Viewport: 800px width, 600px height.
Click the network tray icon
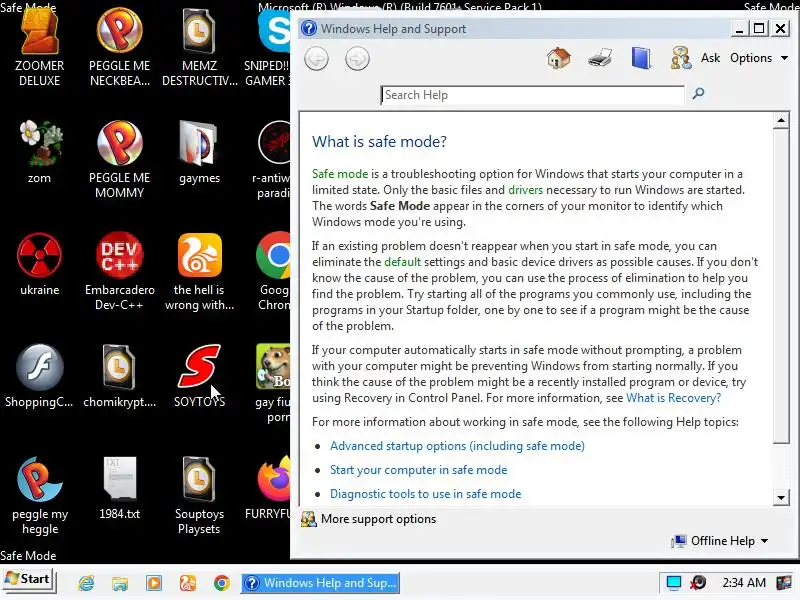pos(673,583)
